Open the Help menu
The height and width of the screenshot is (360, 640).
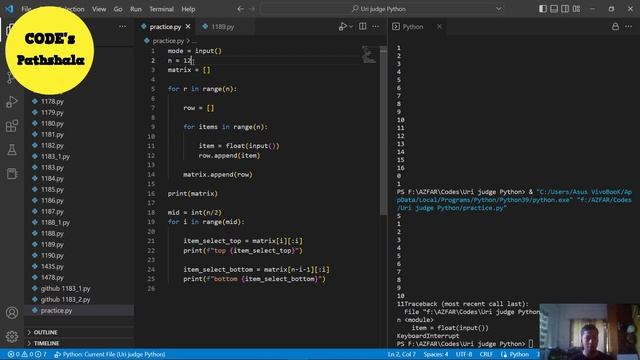(188, 9)
